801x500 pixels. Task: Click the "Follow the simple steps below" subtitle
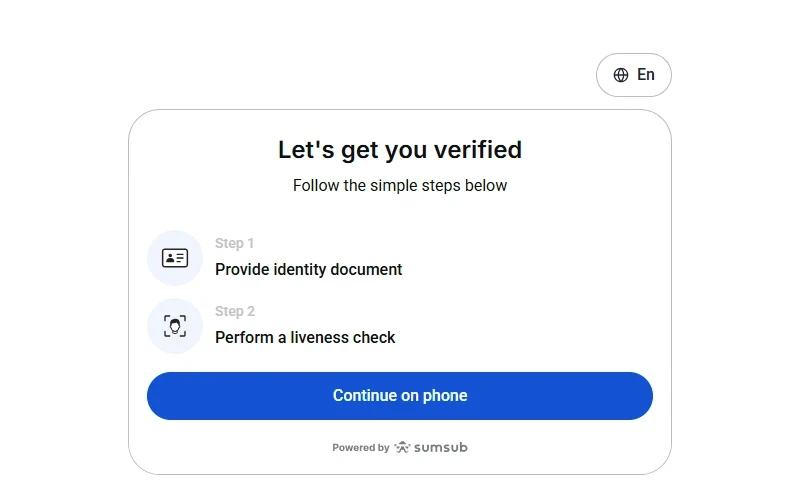coord(400,185)
